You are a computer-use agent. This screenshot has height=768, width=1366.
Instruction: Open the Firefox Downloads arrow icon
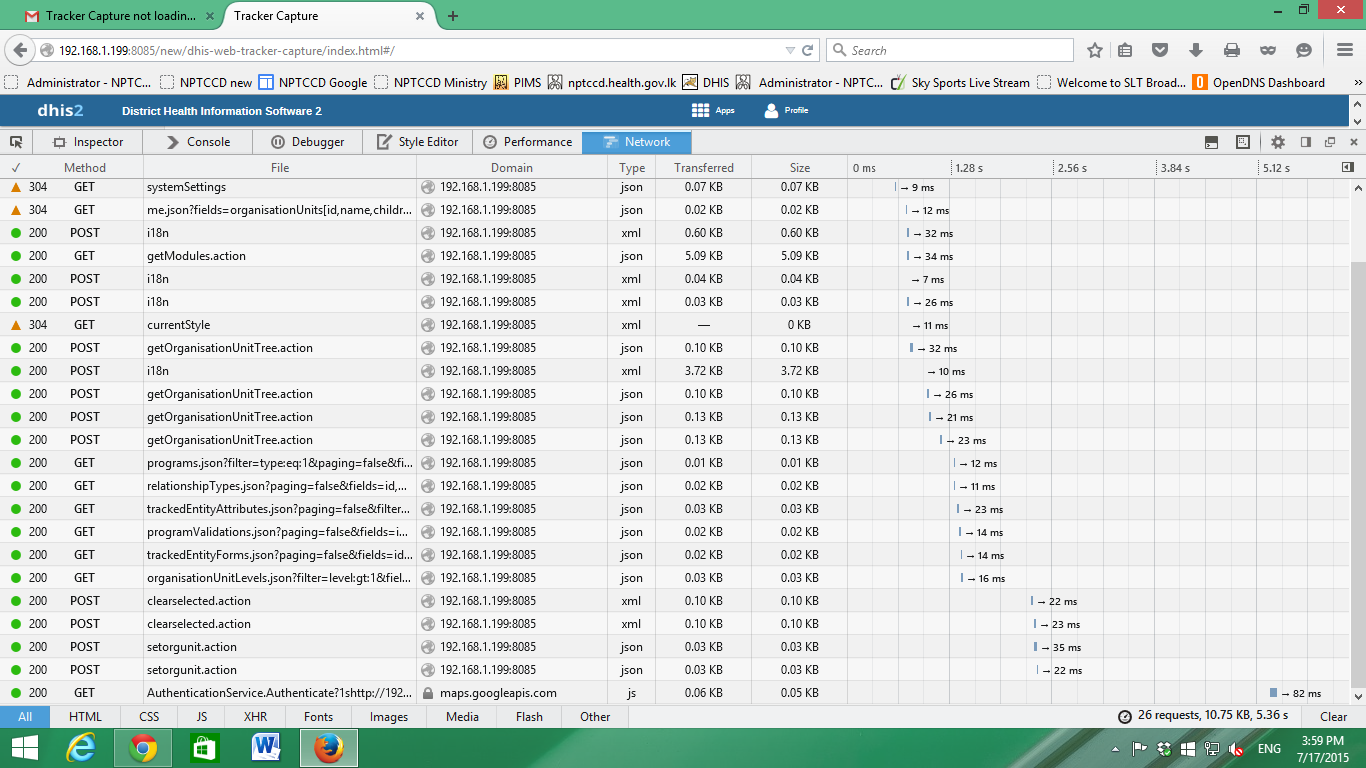point(1195,50)
